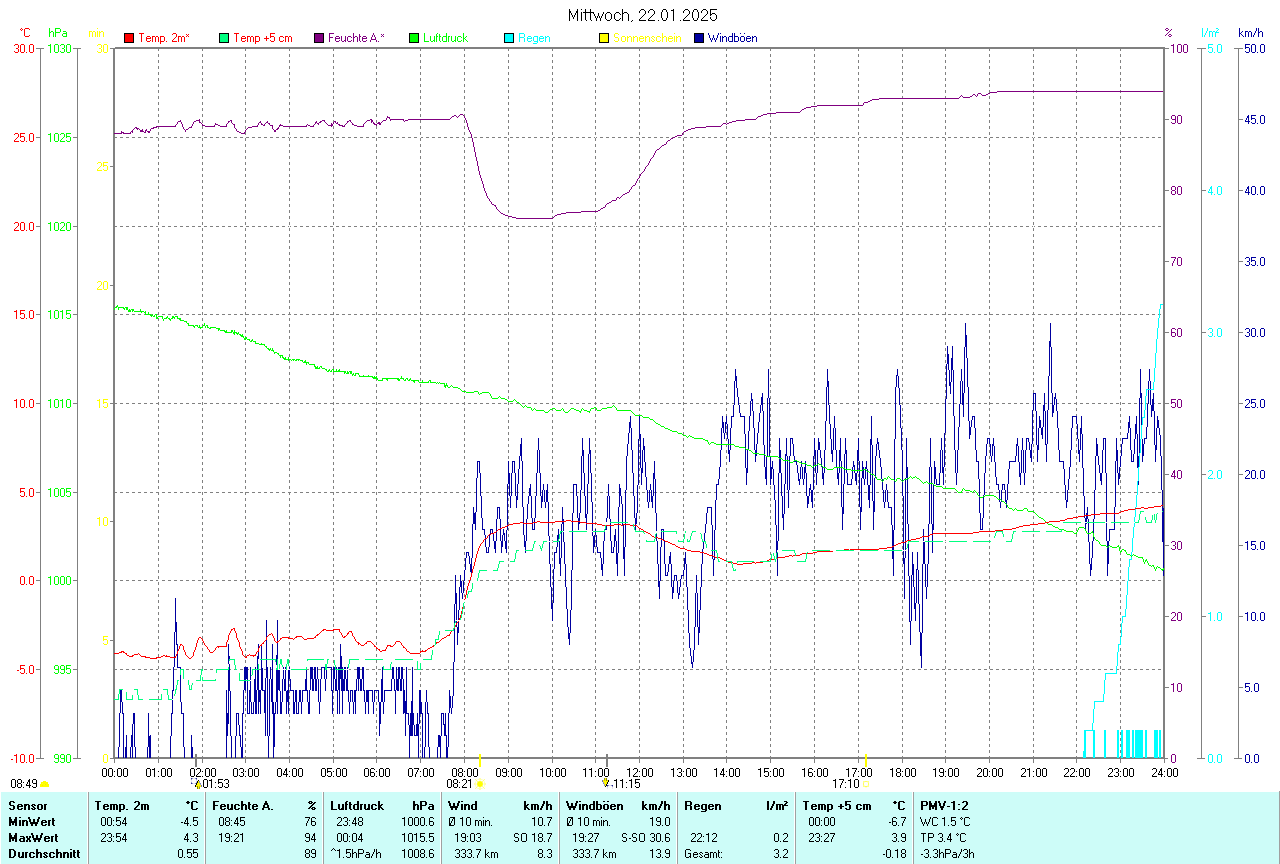Click the '18:00' time axis label
This screenshot has width=1280, height=864.
click(902, 772)
